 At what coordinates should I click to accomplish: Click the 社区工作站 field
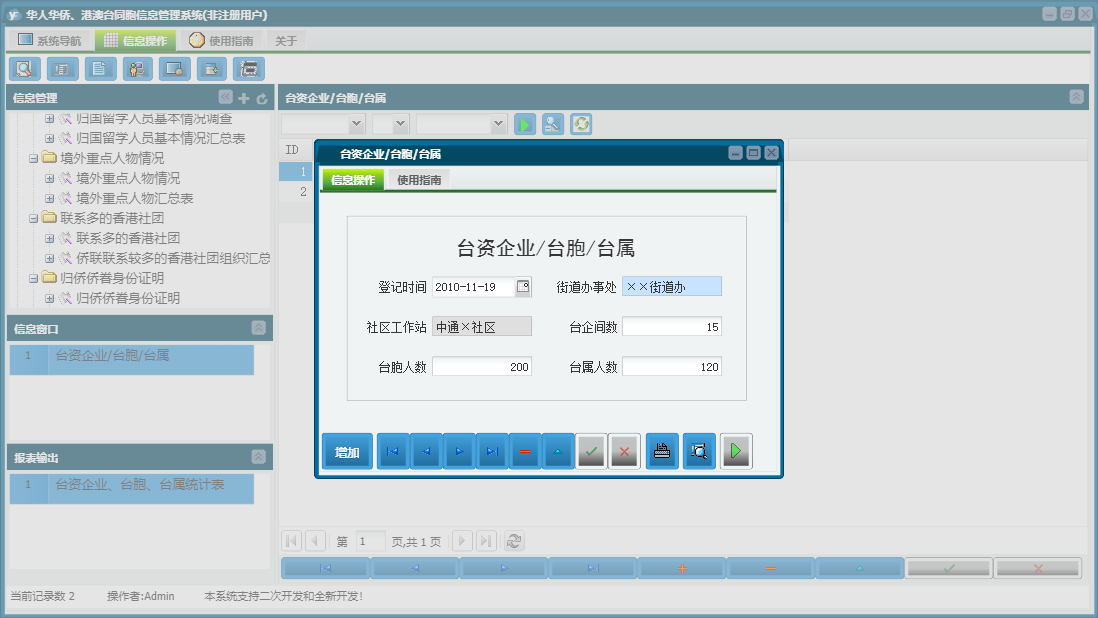[x=482, y=327]
